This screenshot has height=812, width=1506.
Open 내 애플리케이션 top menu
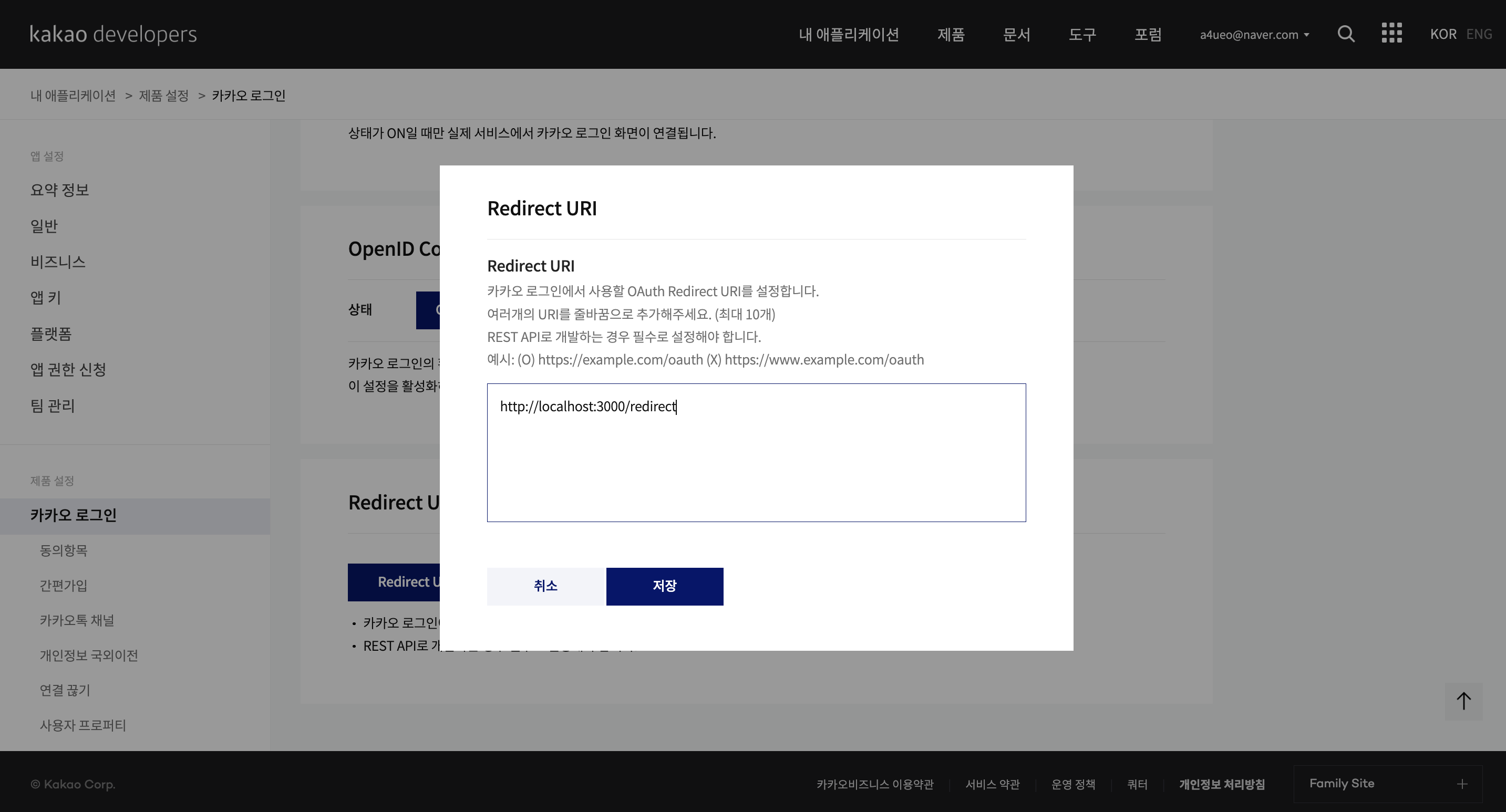(848, 35)
